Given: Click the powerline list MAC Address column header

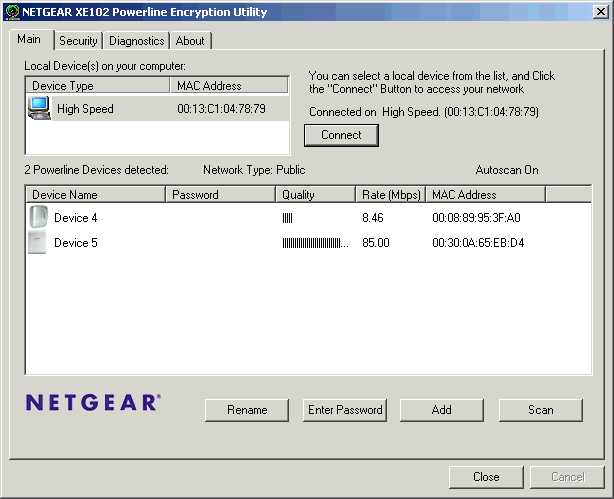Looking at the screenshot, I should (x=486, y=195).
